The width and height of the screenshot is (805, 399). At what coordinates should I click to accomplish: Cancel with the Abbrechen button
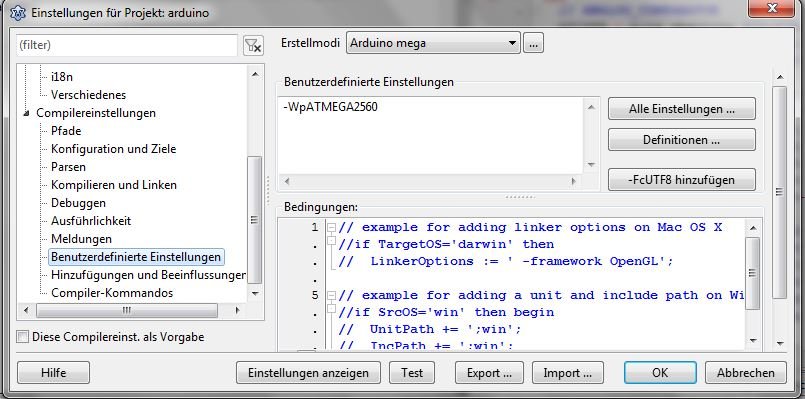(746, 373)
